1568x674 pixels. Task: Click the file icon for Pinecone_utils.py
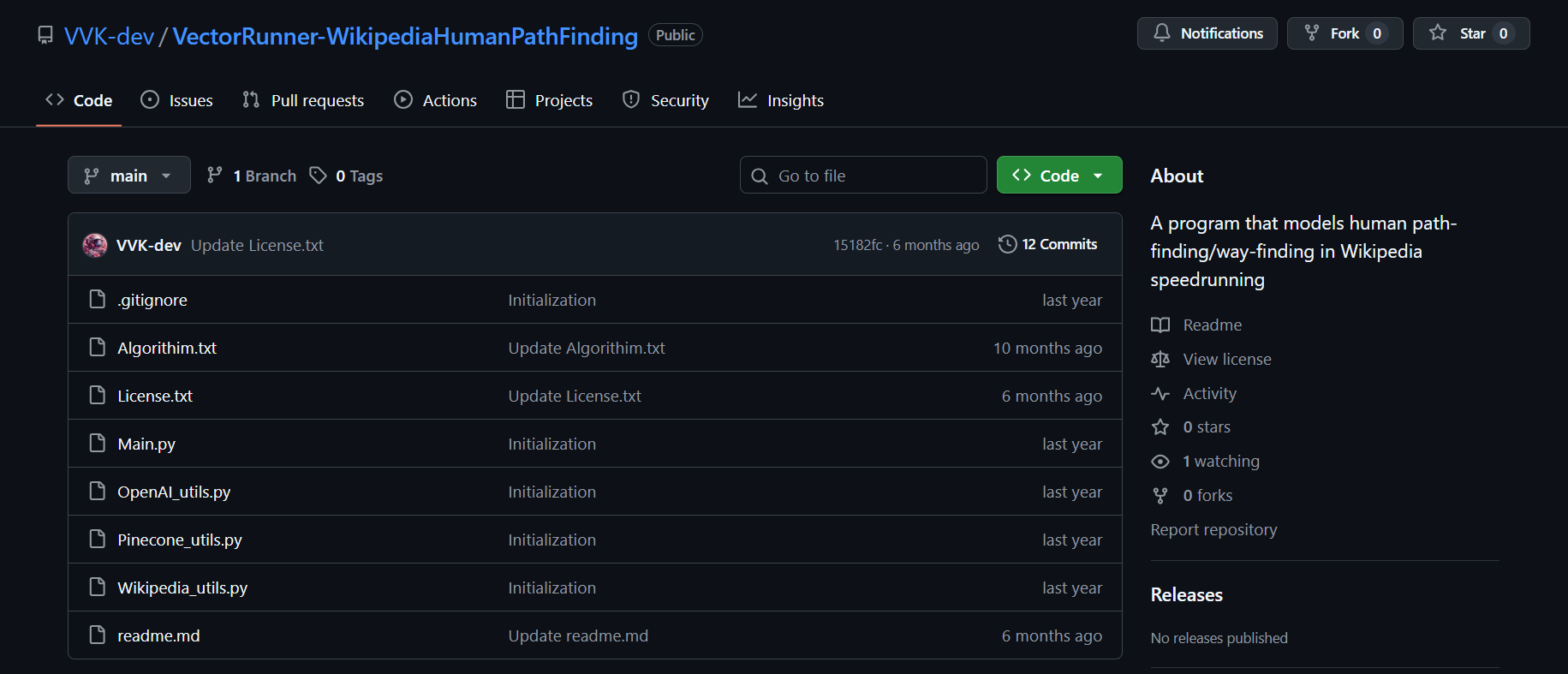[x=98, y=540]
